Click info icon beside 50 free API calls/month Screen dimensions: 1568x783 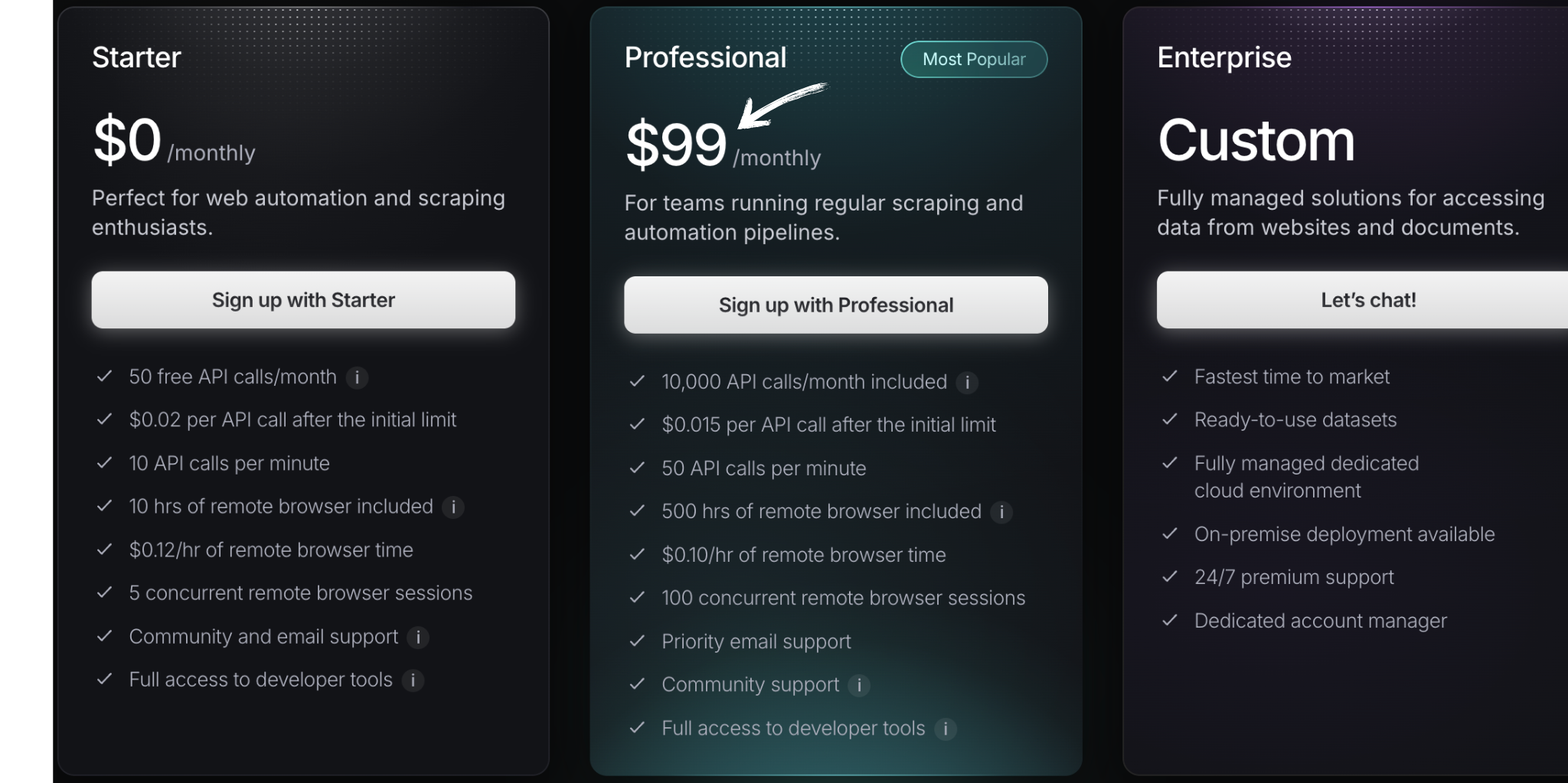357,377
